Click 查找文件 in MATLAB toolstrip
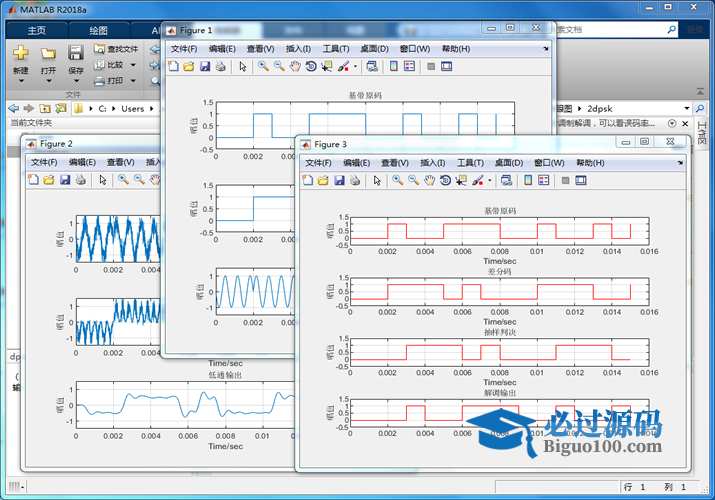The image size is (715, 500). [x=116, y=49]
